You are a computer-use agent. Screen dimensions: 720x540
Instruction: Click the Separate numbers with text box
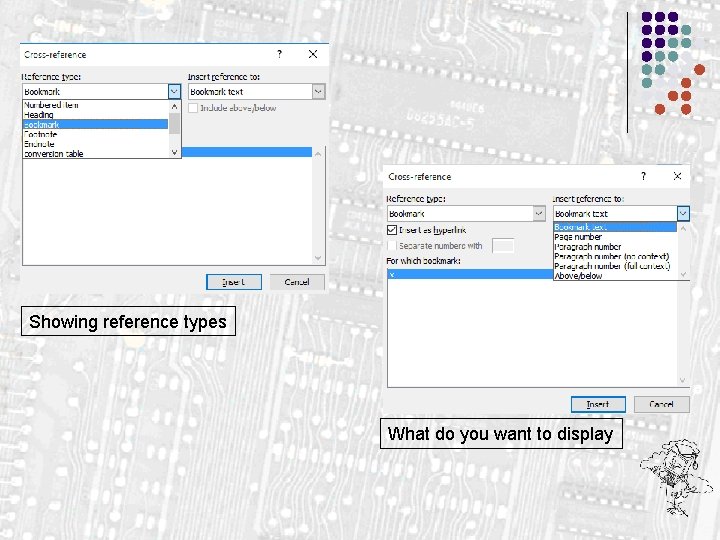click(503, 246)
